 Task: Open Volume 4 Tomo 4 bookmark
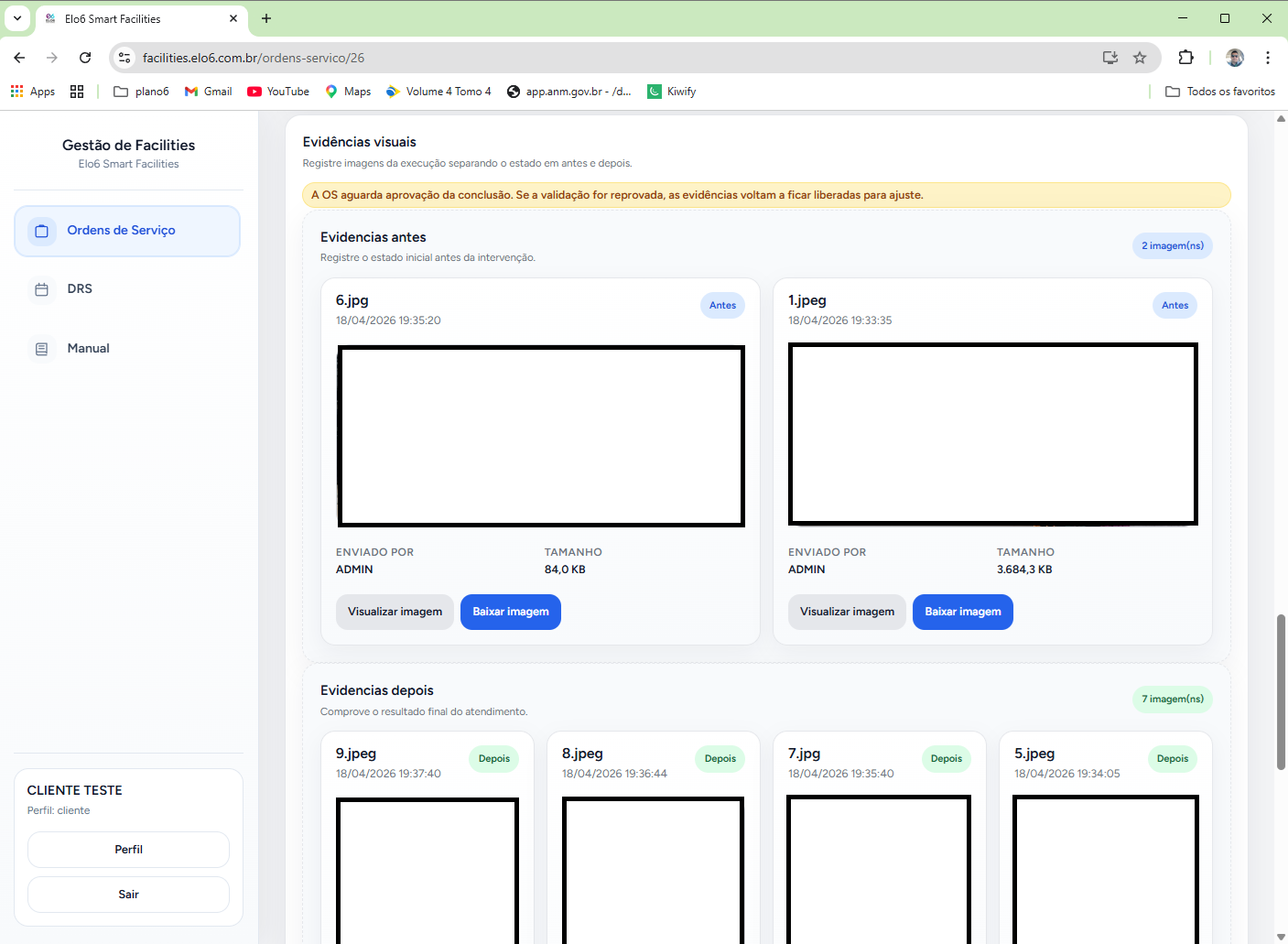[x=438, y=92]
